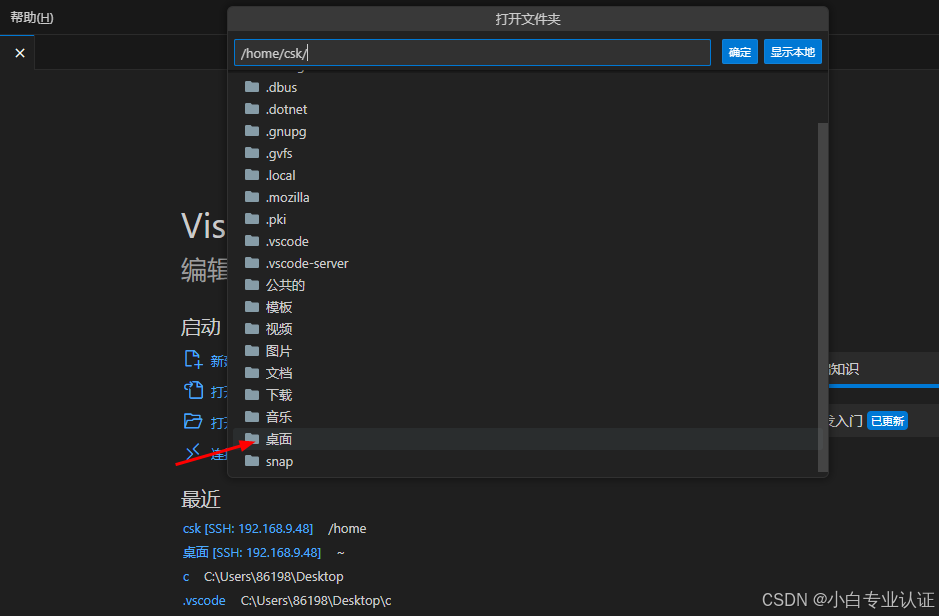
Task: Open the recent .vscode folder link
Action: point(204,600)
